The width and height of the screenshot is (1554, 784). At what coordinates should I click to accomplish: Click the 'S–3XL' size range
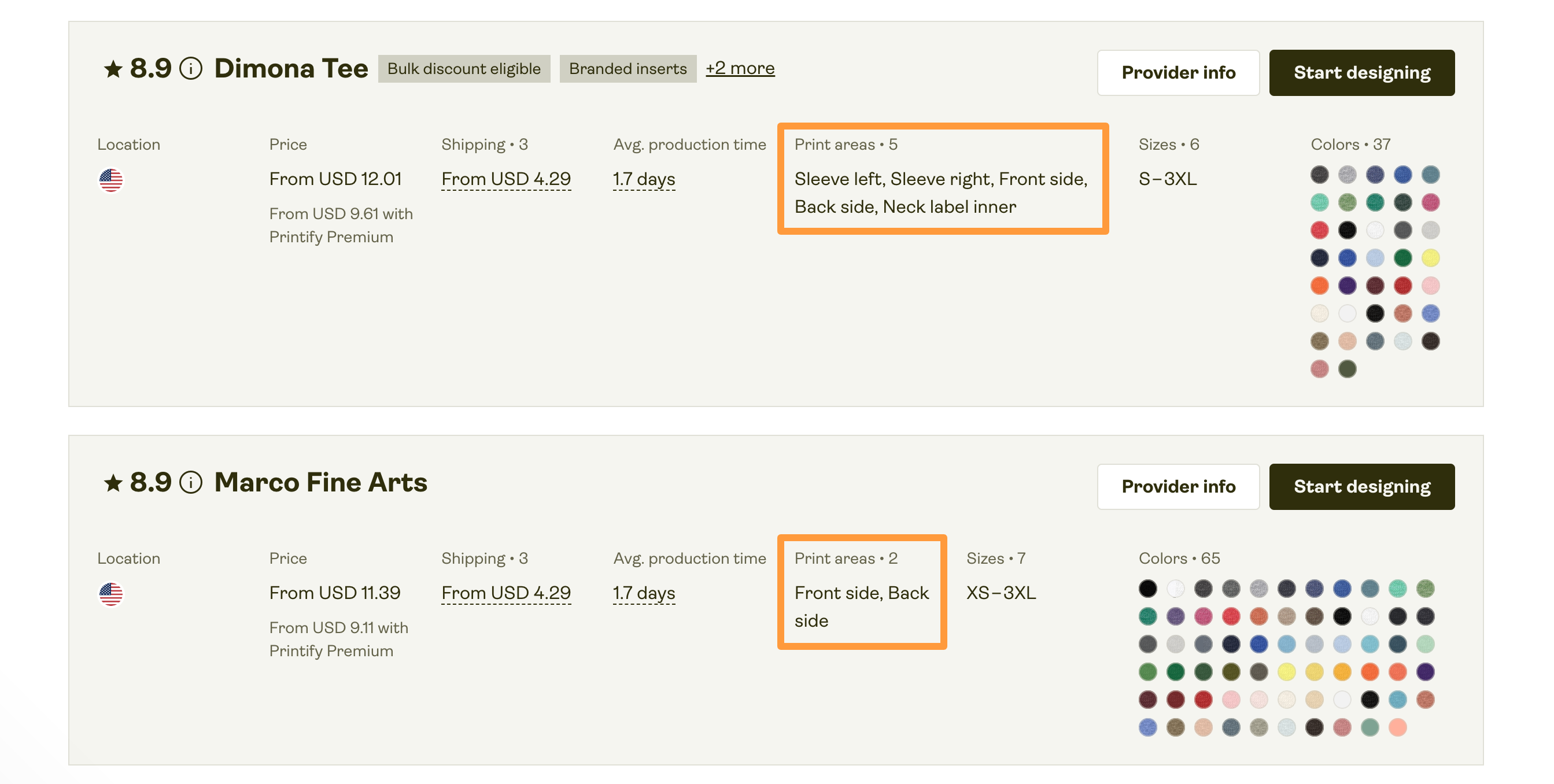(1167, 179)
